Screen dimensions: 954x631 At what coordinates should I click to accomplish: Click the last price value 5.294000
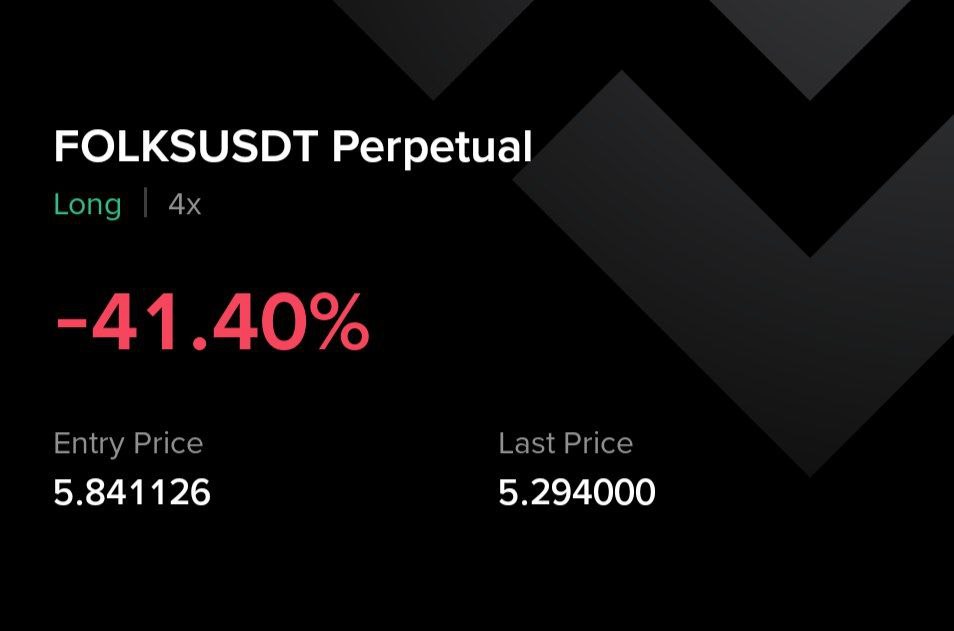(577, 492)
